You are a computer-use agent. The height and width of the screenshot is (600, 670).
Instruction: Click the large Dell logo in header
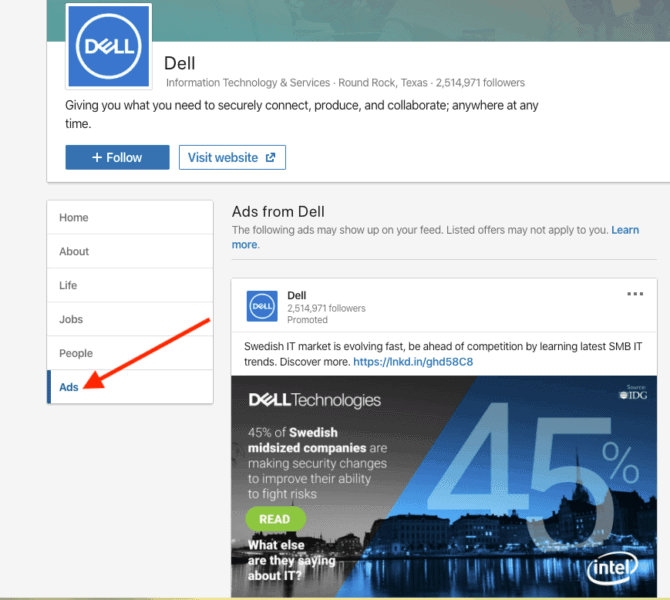pos(109,46)
